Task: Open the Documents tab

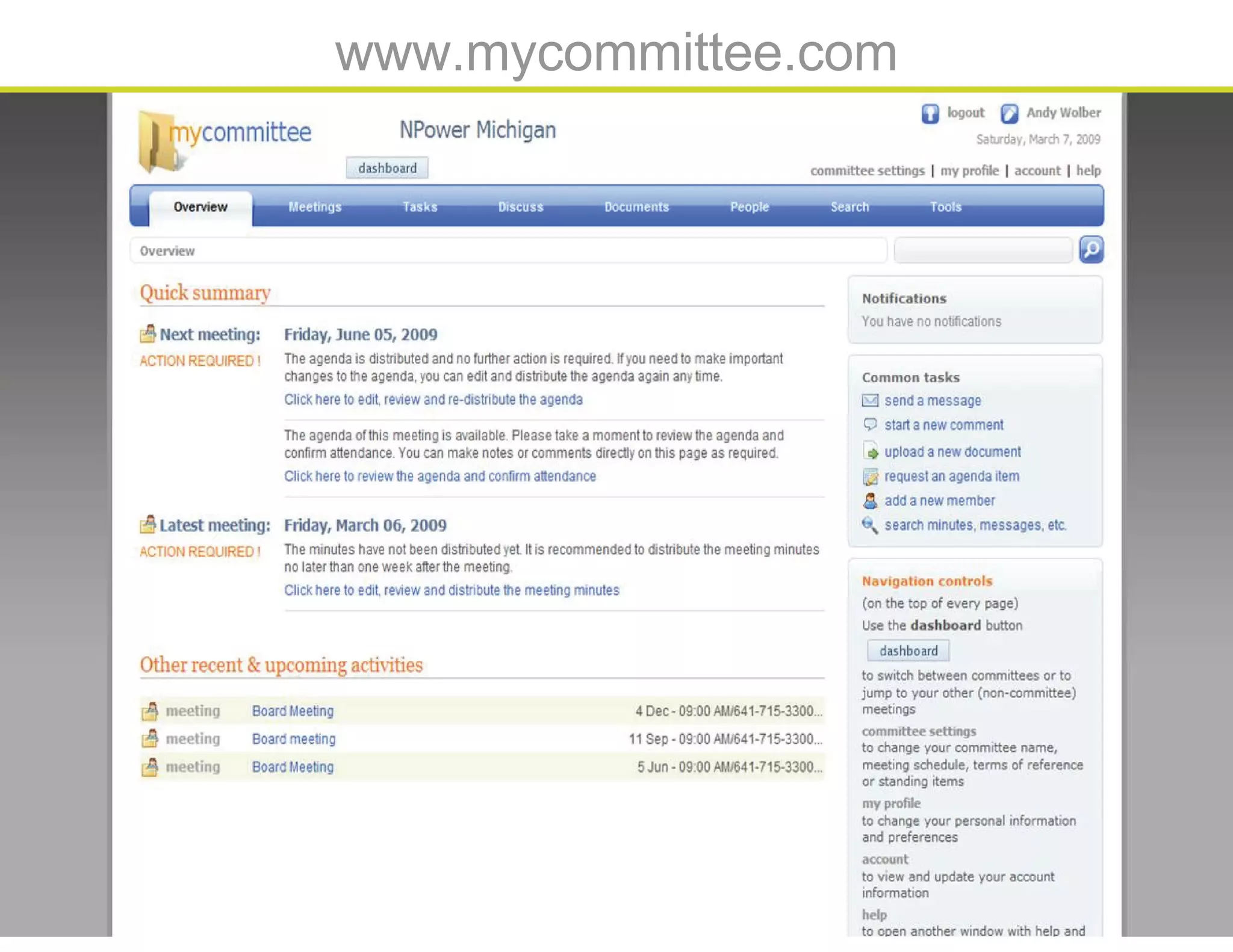Action: 636,207
